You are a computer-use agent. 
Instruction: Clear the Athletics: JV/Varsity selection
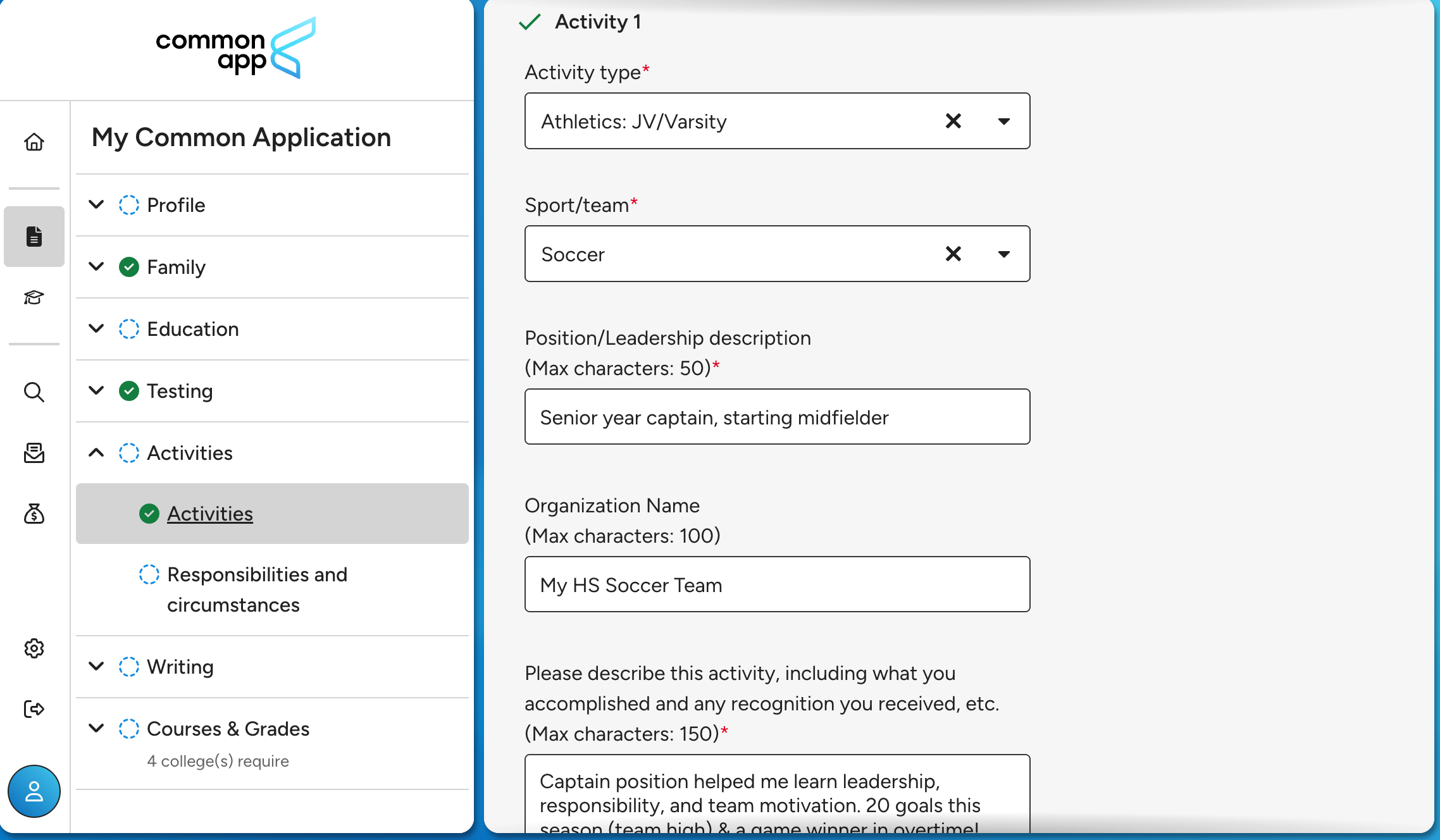953,121
